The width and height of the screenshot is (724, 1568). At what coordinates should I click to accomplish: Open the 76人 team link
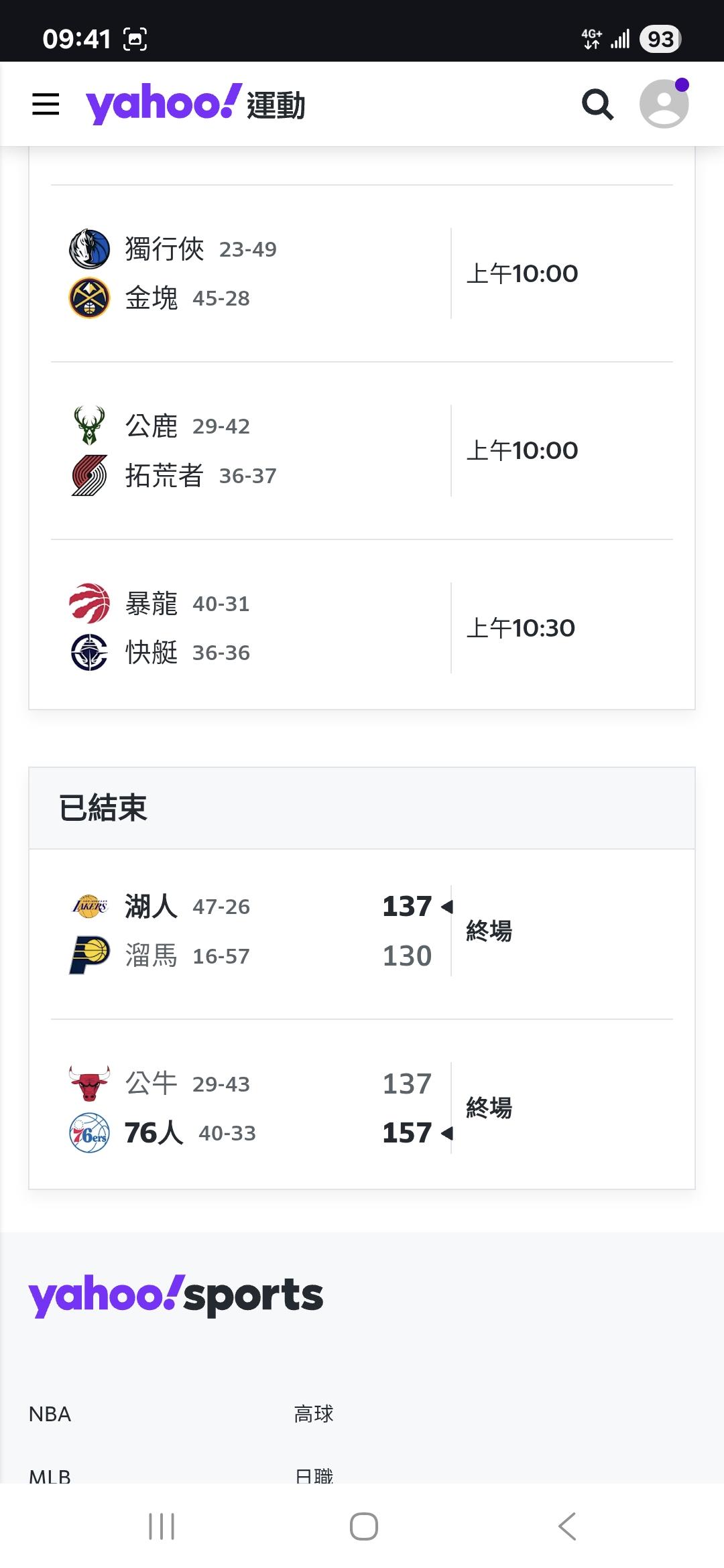(154, 1132)
